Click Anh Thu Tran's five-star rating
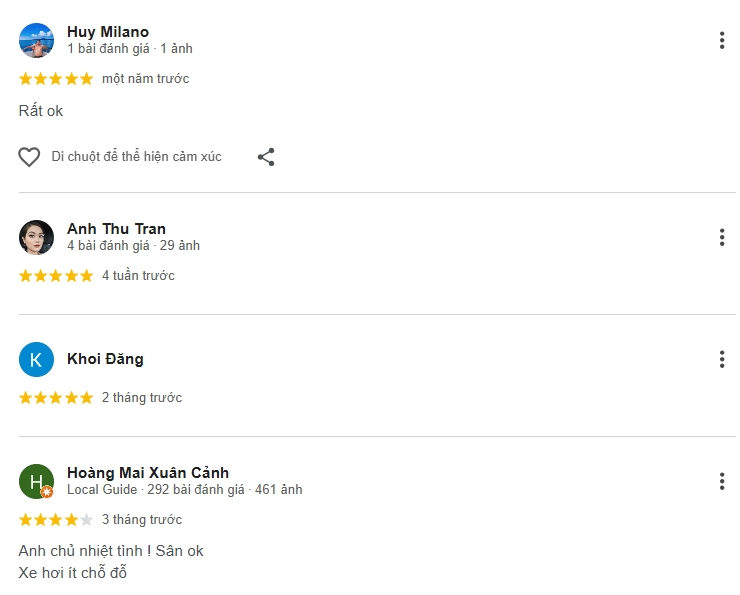Screen dimensions: 740x595 [56, 276]
